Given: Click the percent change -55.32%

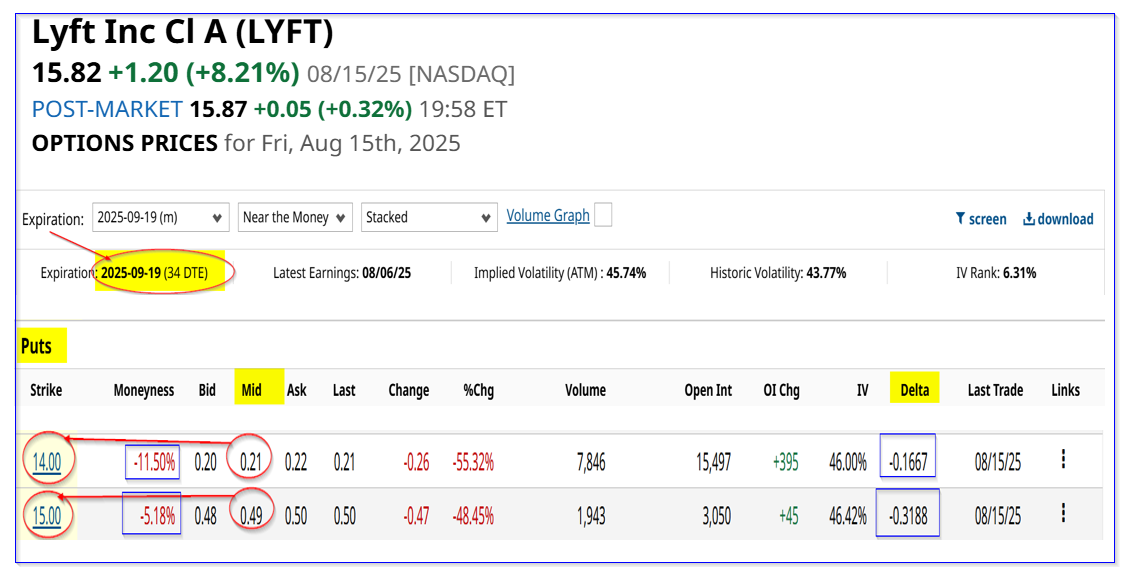Looking at the screenshot, I should (x=473, y=462).
